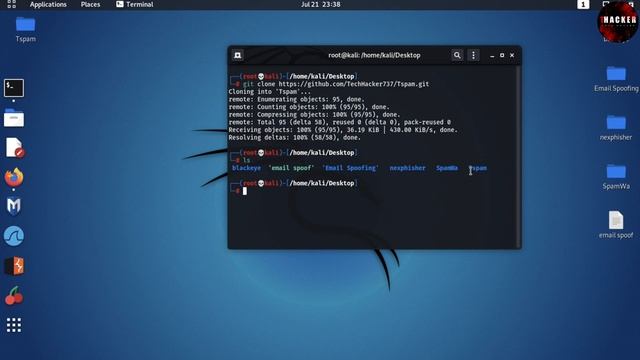This screenshot has width=640, height=360.
Task: Click 'nexphisher' in the ls output
Action: [x=407, y=168]
